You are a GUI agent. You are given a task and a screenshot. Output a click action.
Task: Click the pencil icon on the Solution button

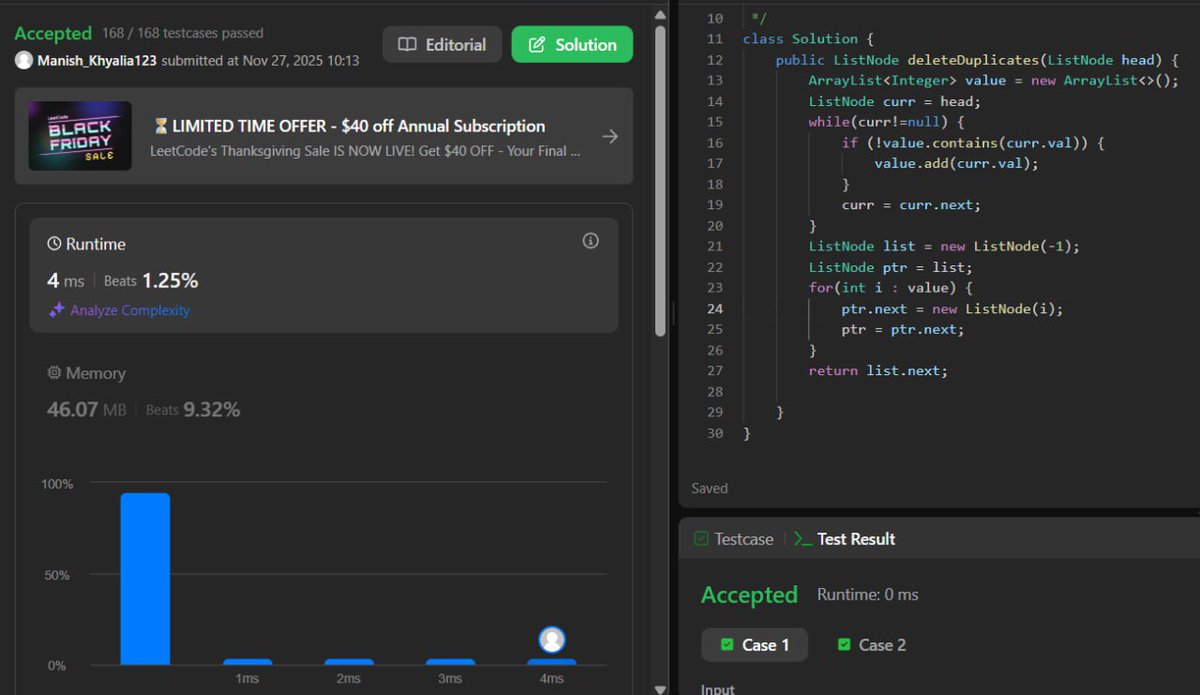click(536, 44)
